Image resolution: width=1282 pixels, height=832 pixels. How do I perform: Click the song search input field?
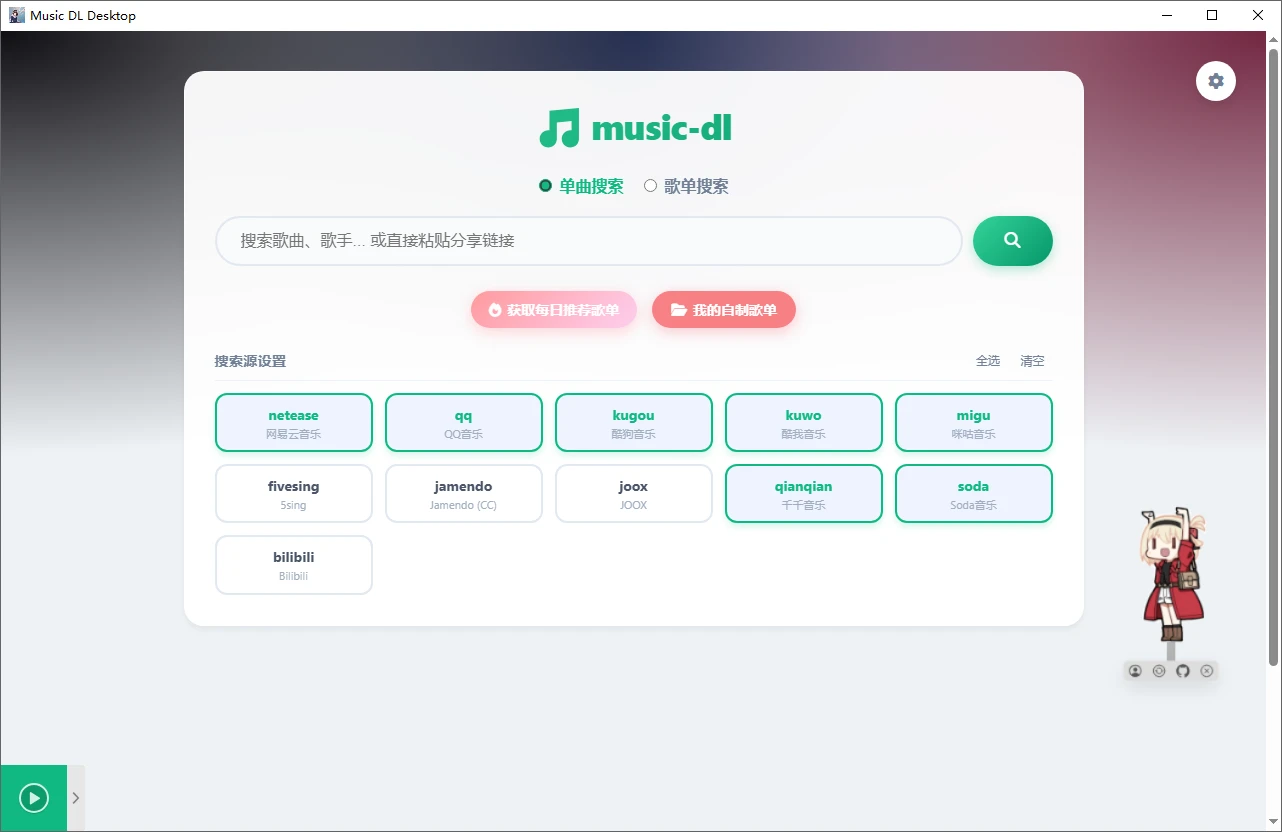point(588,241)
